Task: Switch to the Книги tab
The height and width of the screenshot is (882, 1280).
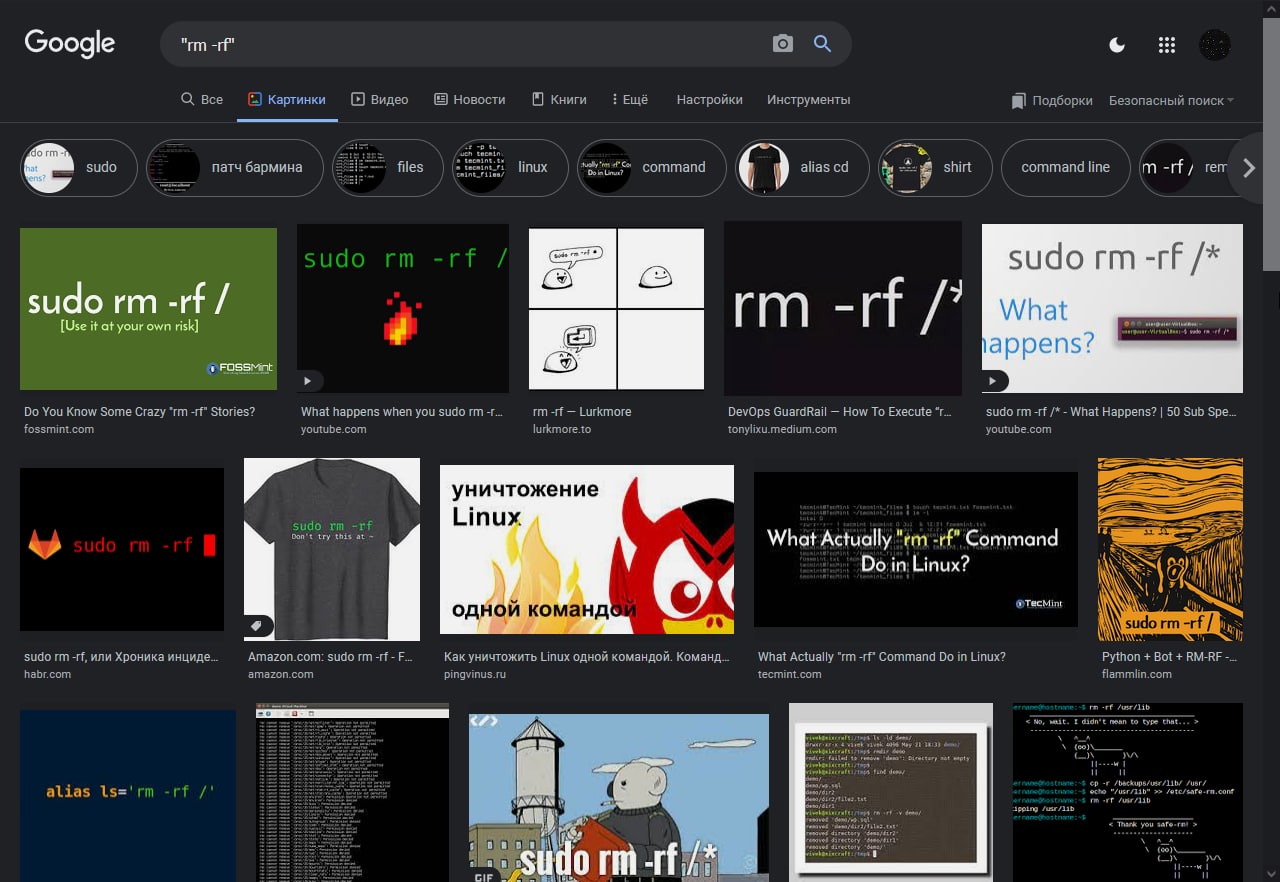Action: click(559, 99)
